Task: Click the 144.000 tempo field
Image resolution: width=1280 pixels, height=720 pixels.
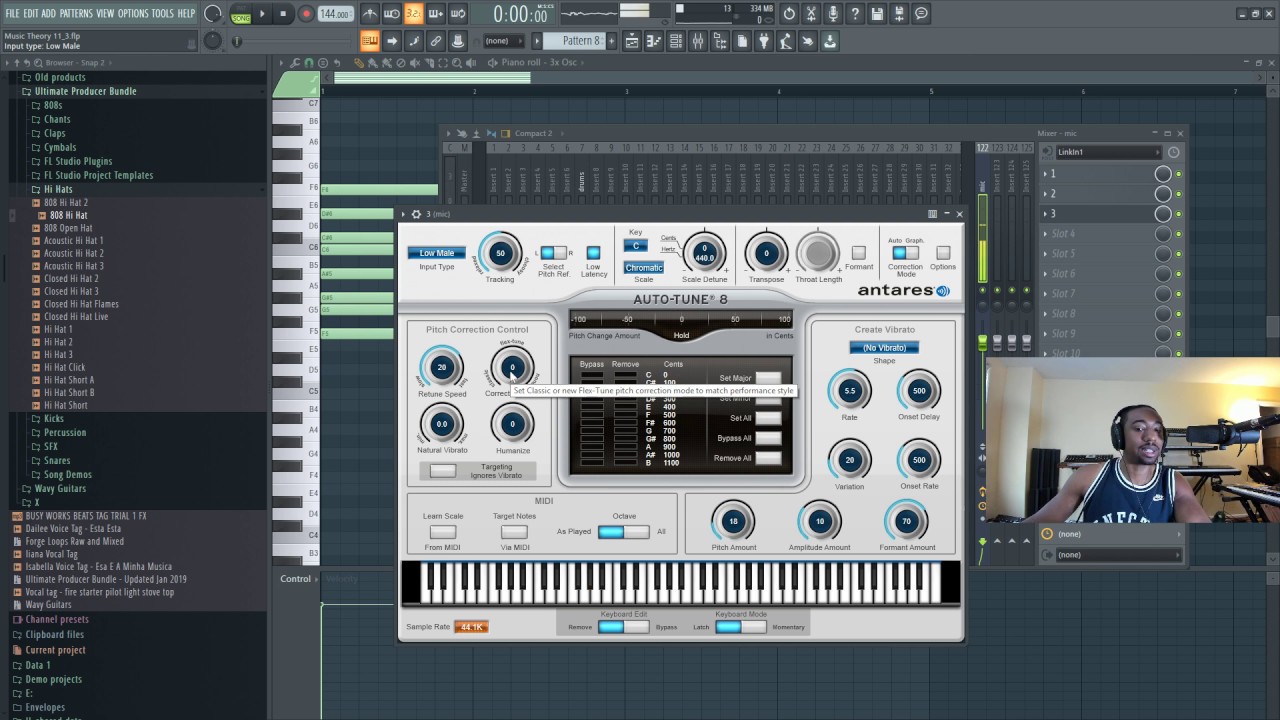Action: click(x=336, y=14)
